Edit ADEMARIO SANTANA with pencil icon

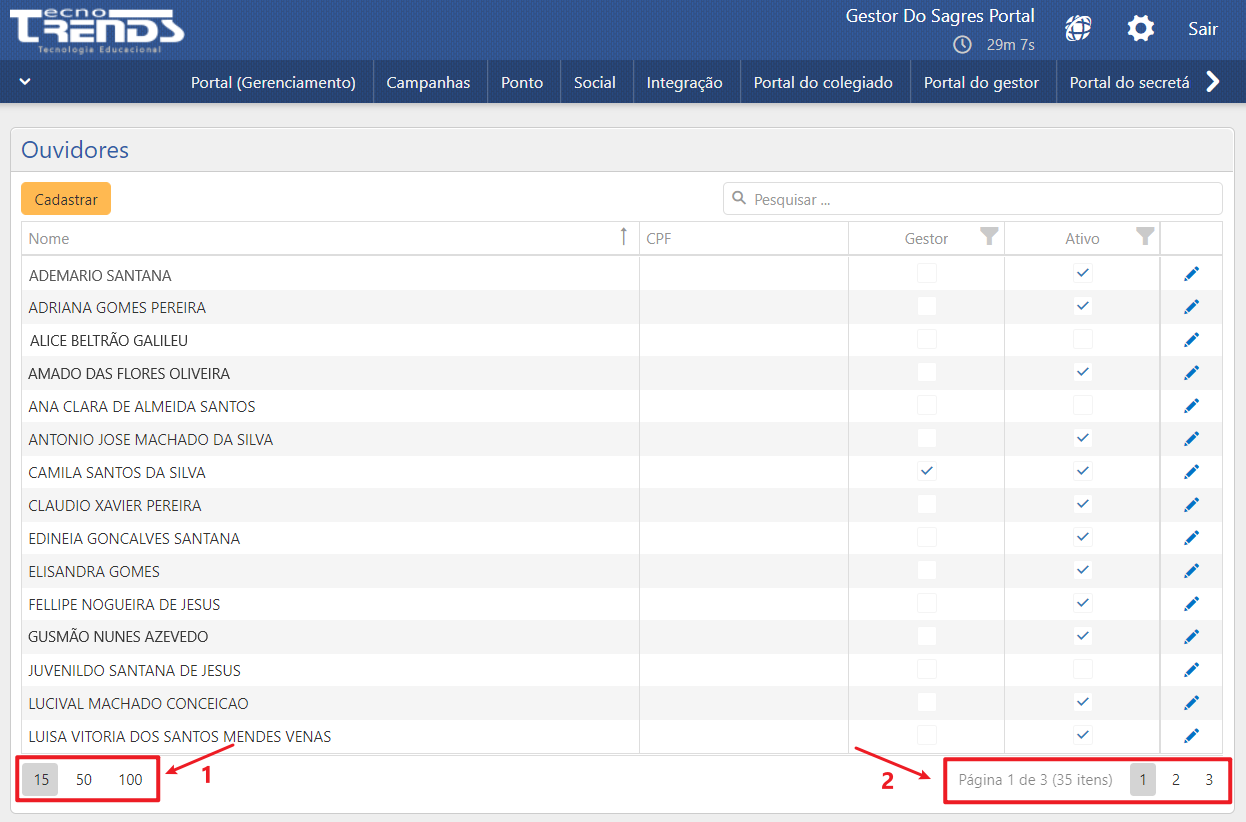[x=1190, y=274]
